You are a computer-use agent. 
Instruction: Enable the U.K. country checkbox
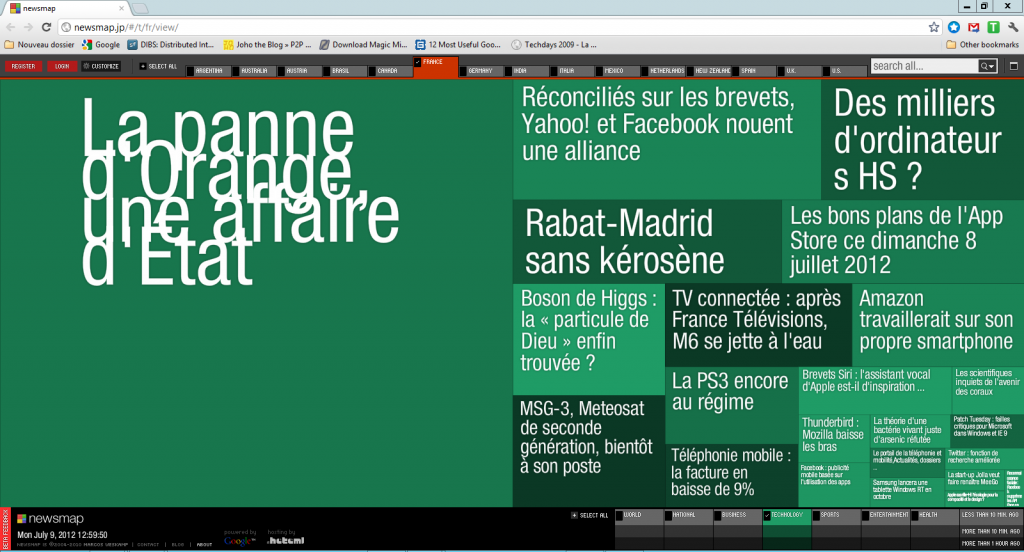(781, 71)
